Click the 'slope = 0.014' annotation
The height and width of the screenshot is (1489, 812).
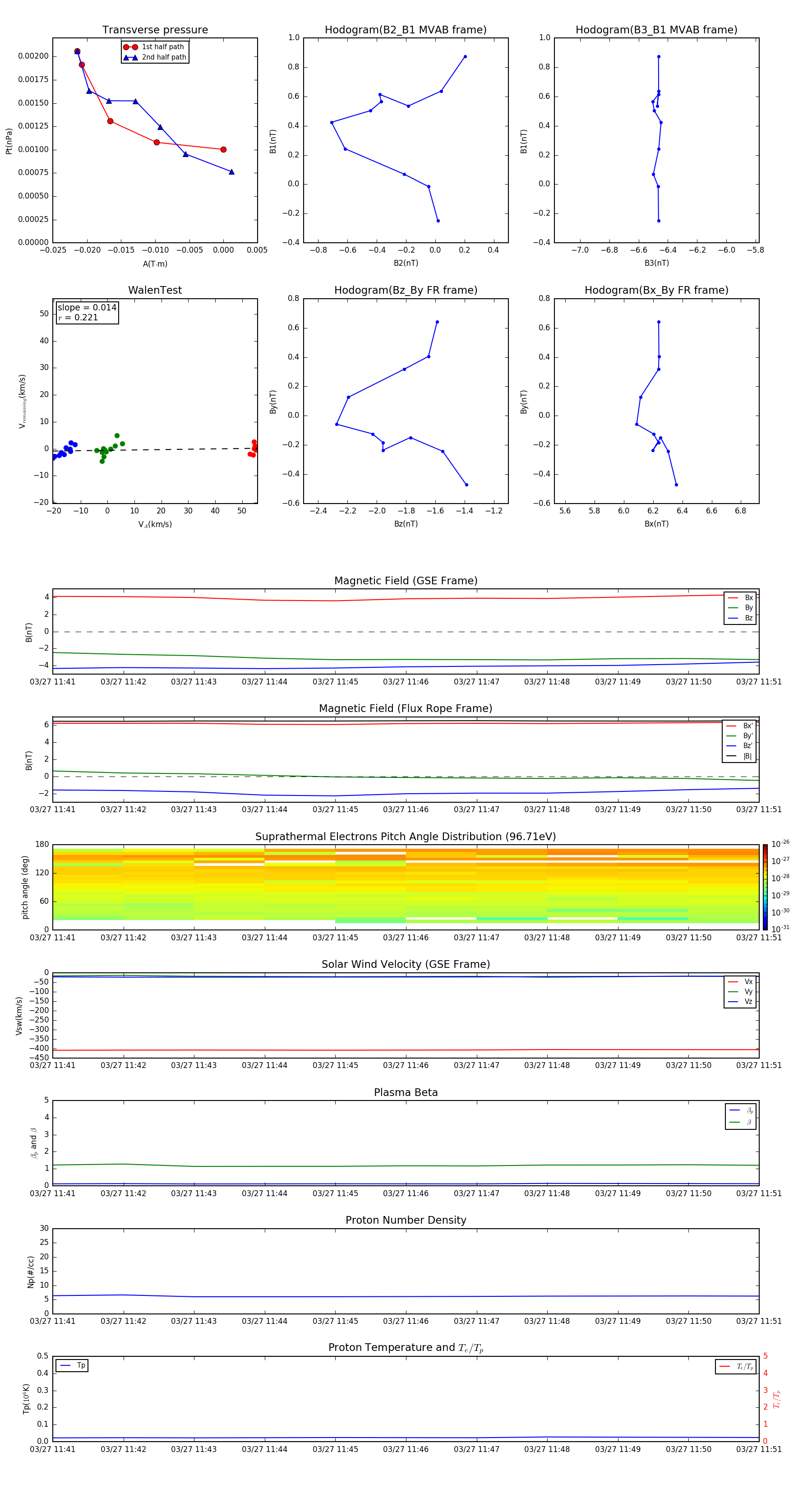87,308
